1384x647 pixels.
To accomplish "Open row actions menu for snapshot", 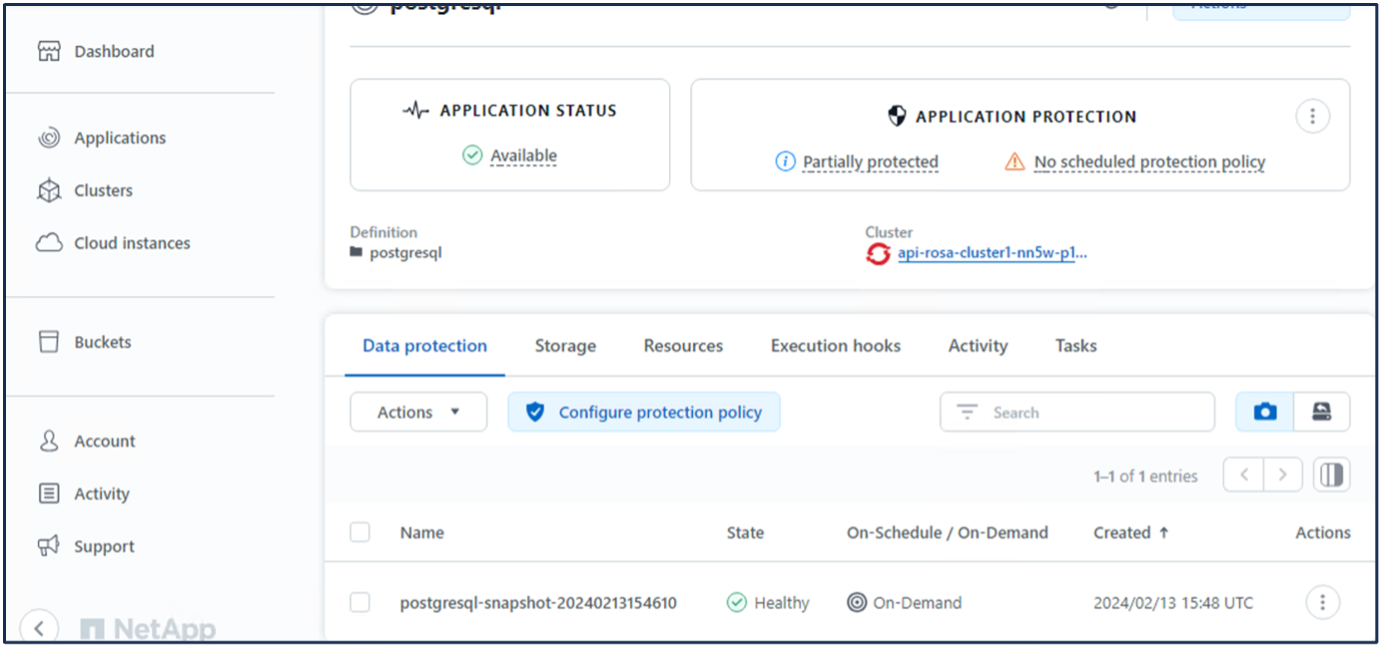I will 1322,602.
